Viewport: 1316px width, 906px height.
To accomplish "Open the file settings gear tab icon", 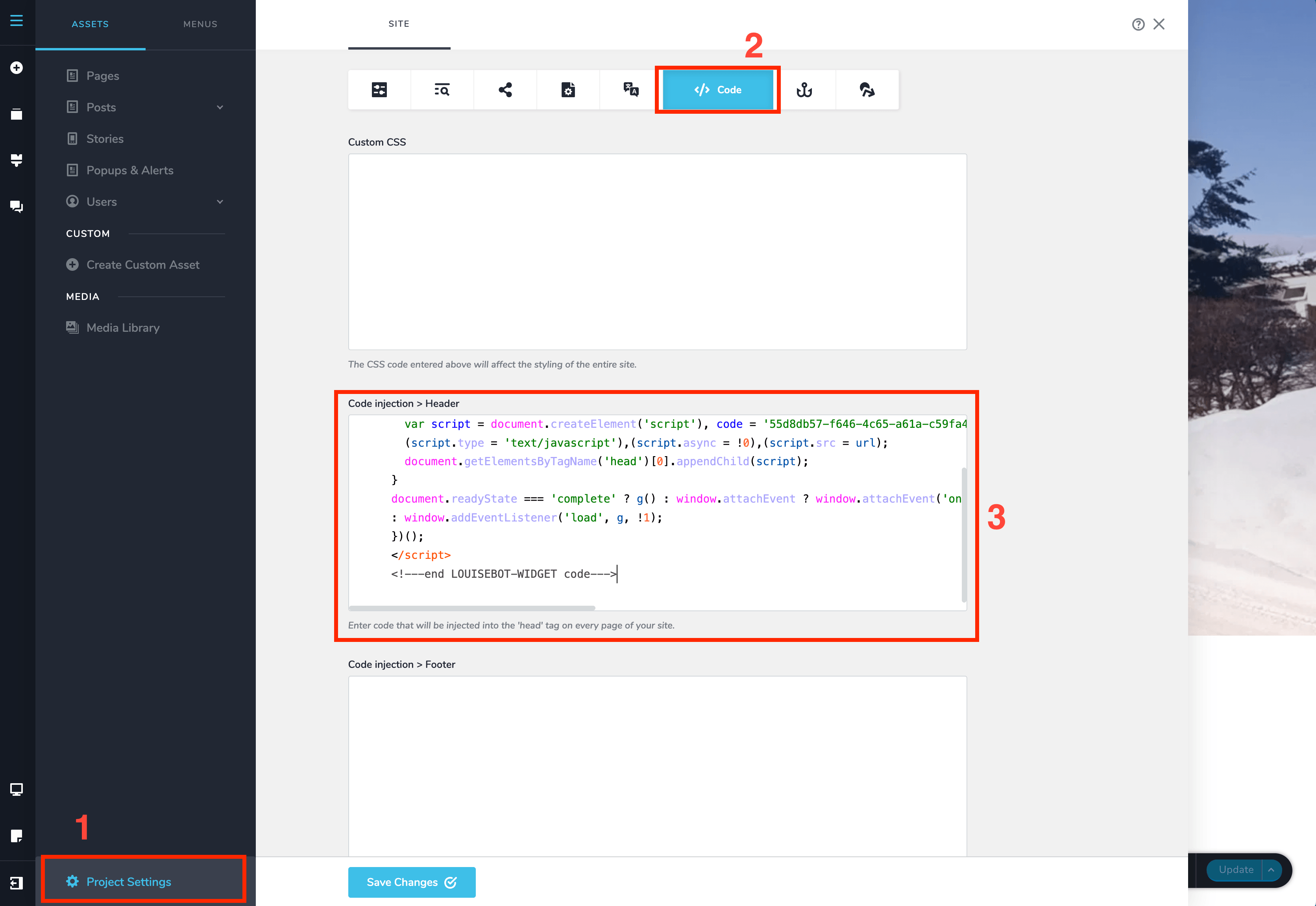I will [x=568, y=90].
